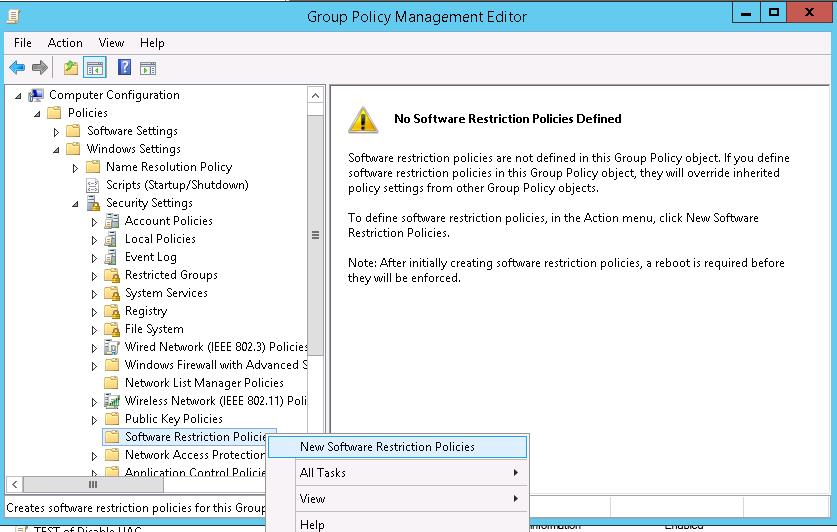The height and width of the screenshot is (532, 837).
Task: Collapse the Security Settings node
Action: [x=75, y=204]
